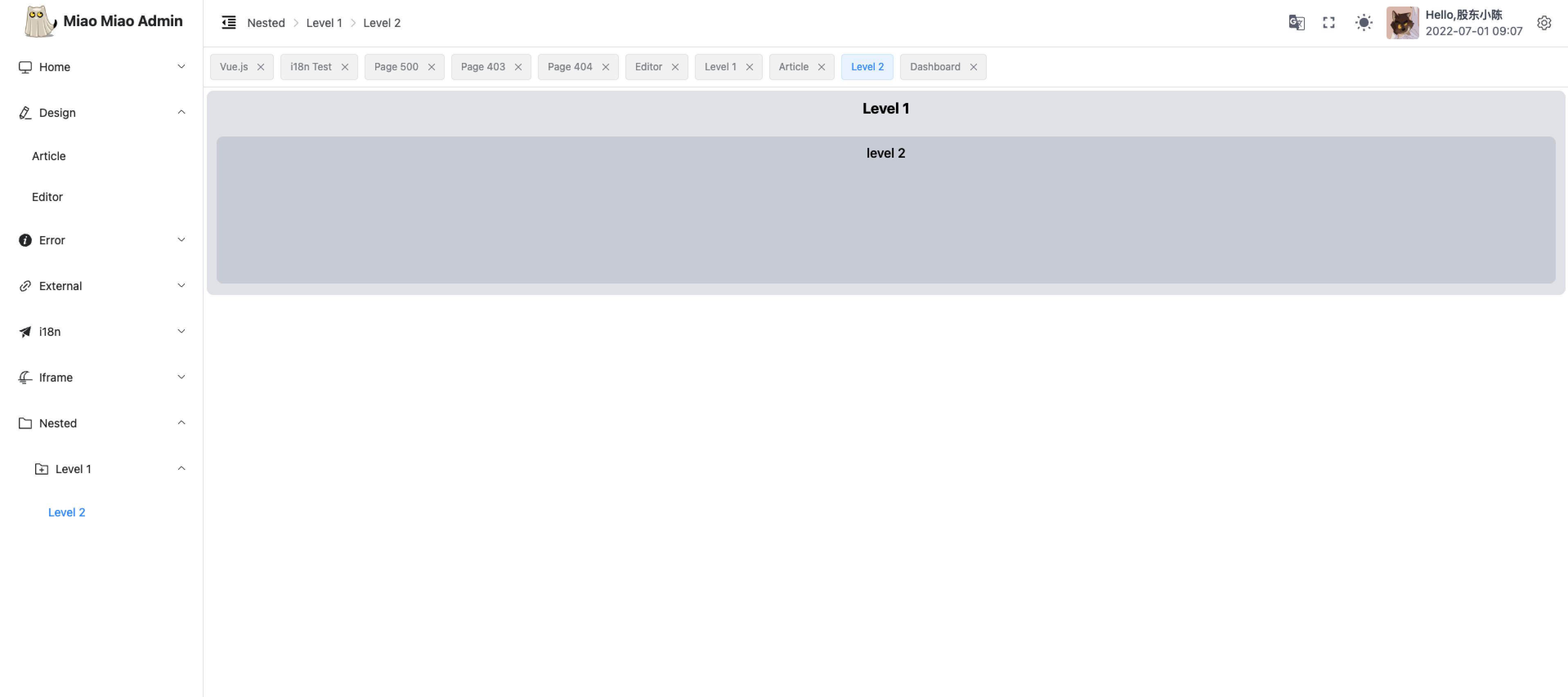1568x697 pixels.
Task: Close the Vue.js tab
Action: click(260, 67)
